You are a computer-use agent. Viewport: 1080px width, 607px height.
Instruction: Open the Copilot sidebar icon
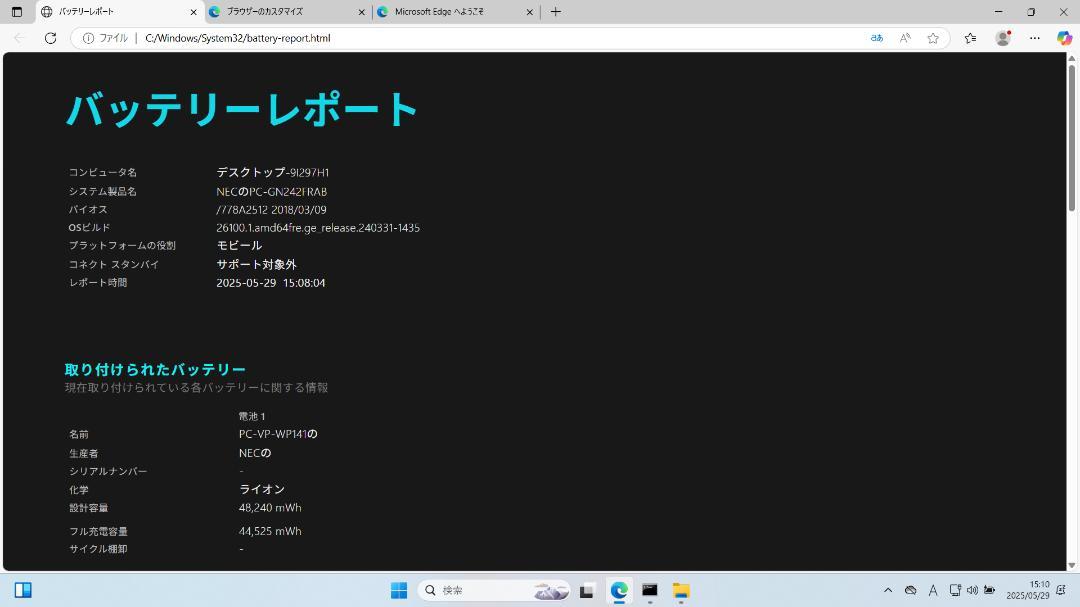[1064, 38]
